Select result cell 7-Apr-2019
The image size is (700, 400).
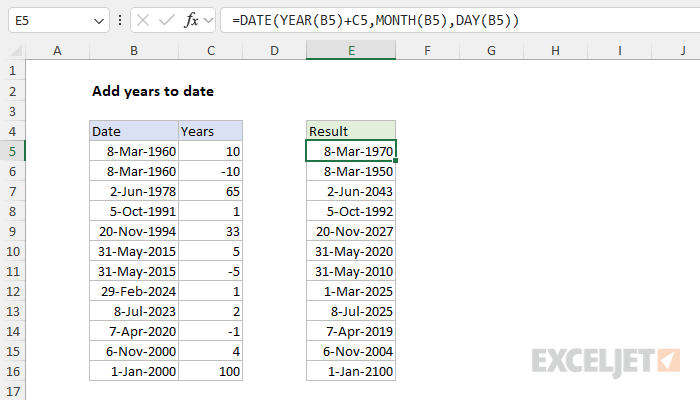(351, 331)
